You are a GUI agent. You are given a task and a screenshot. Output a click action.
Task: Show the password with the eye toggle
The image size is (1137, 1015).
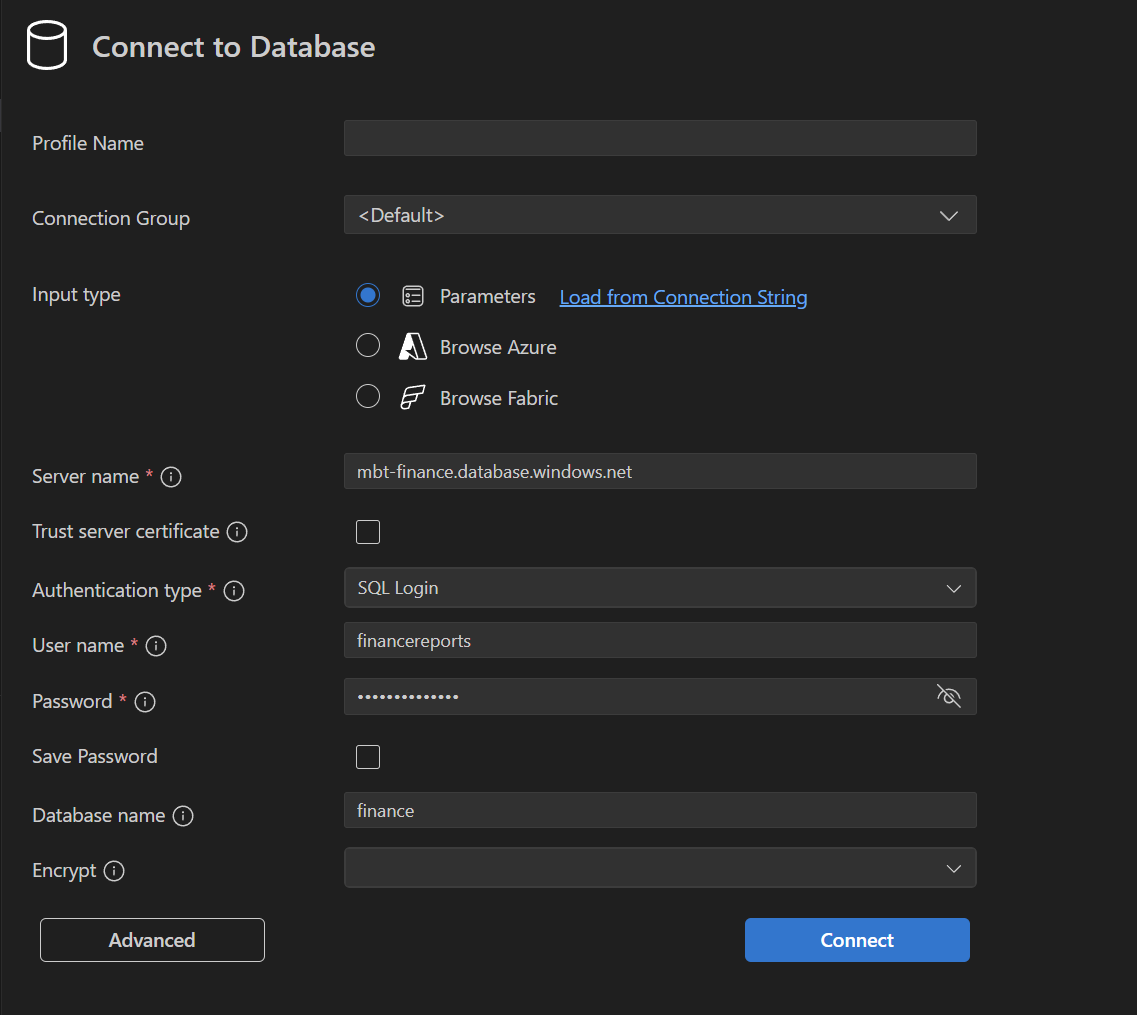(x=948, y=696)
